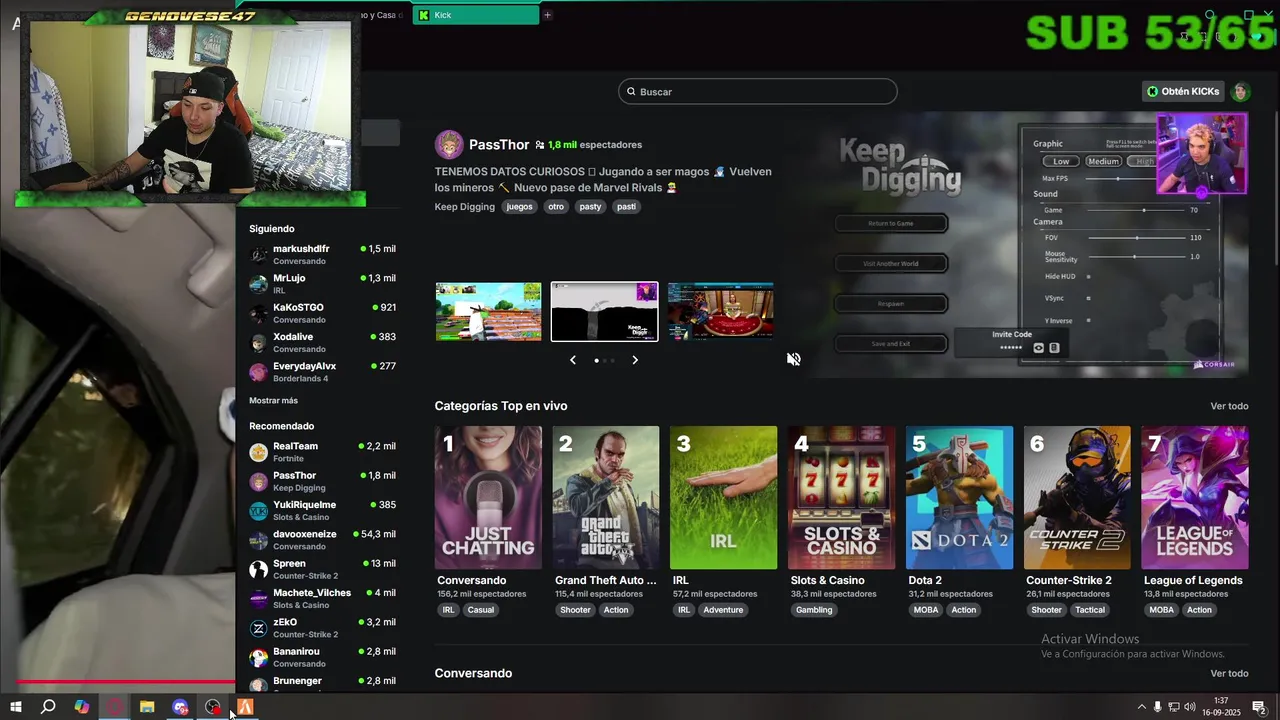Open Xodalive avatar in the sidebar
1280x720 pixels.
(259, 343)
